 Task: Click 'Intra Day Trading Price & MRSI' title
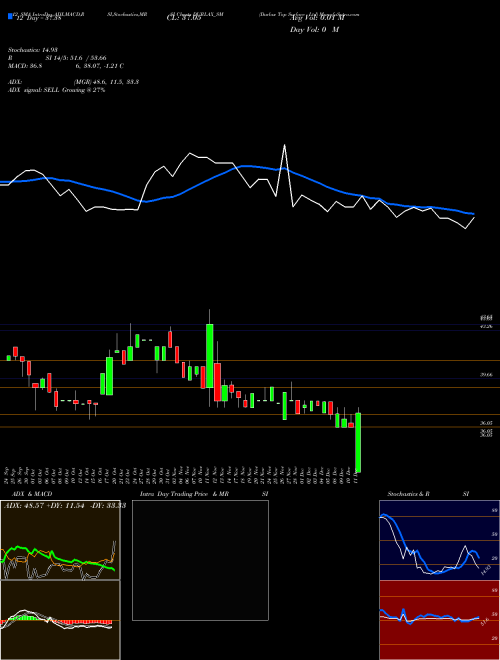[204, 494]
